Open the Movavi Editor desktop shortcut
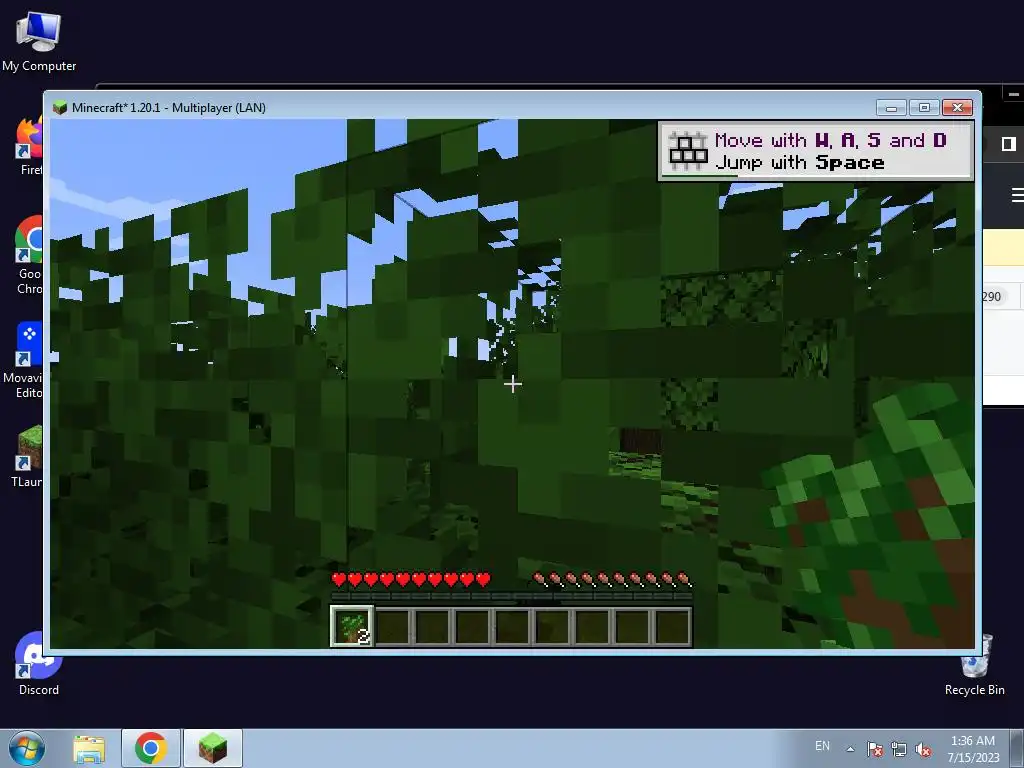Image resolution: width=1024 pixels, height=768 pixels. point(24,360)
